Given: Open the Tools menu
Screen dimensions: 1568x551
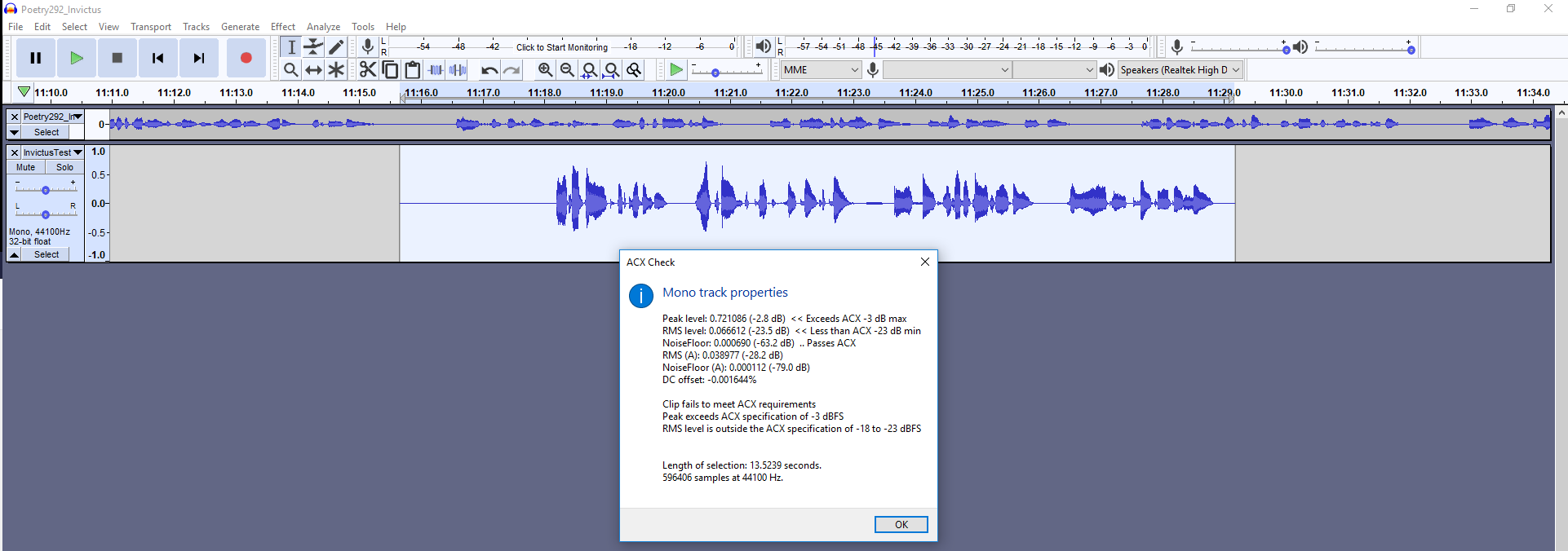Looking at the screenshot, I should tap(363, 27).
